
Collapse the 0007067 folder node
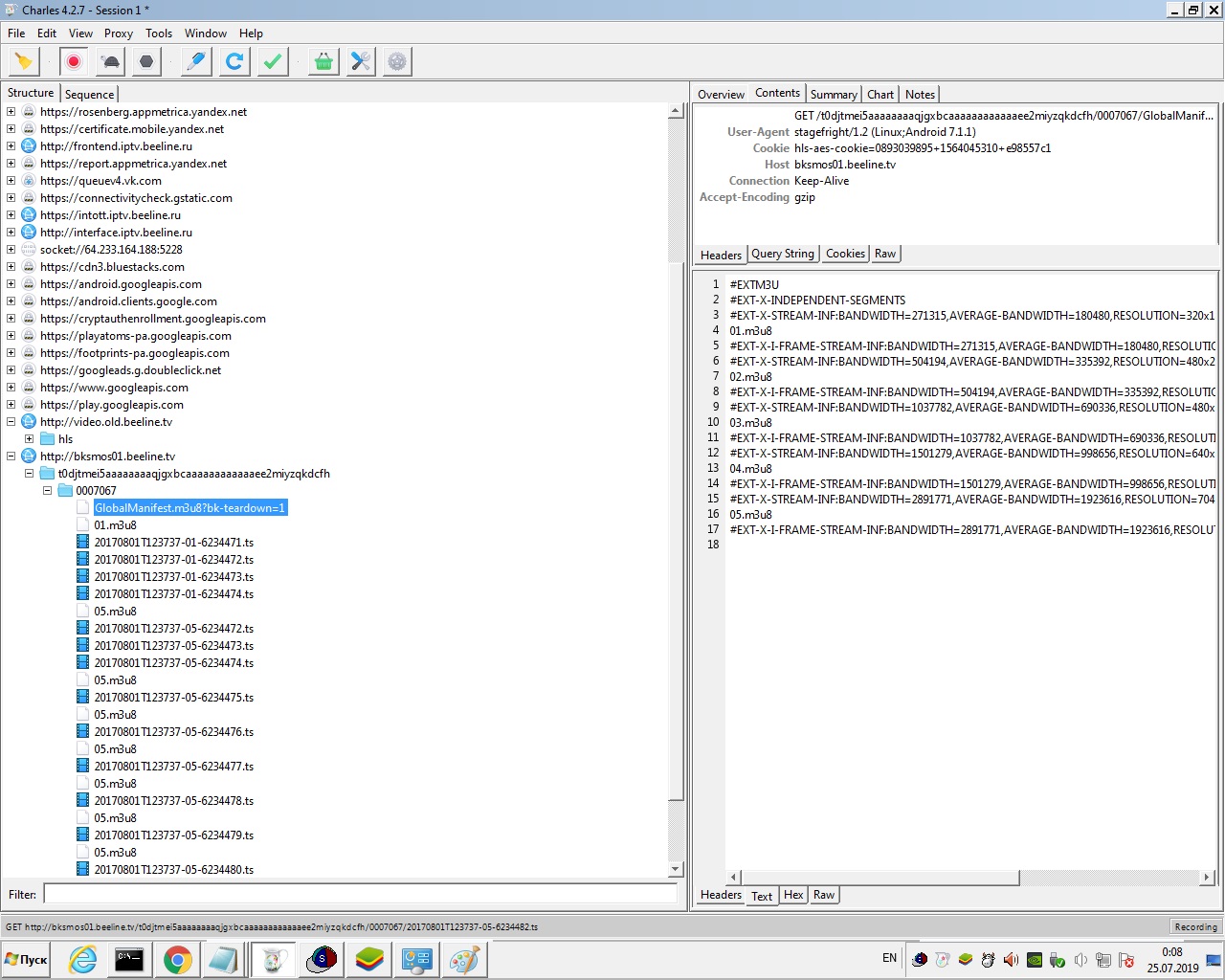47,491
